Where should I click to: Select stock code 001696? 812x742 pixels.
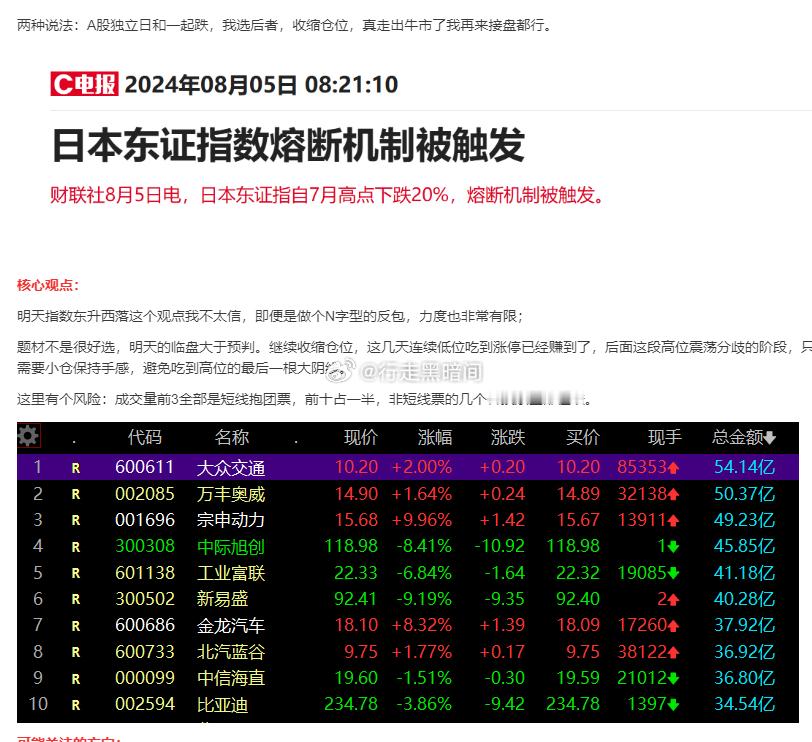[144, 520]
